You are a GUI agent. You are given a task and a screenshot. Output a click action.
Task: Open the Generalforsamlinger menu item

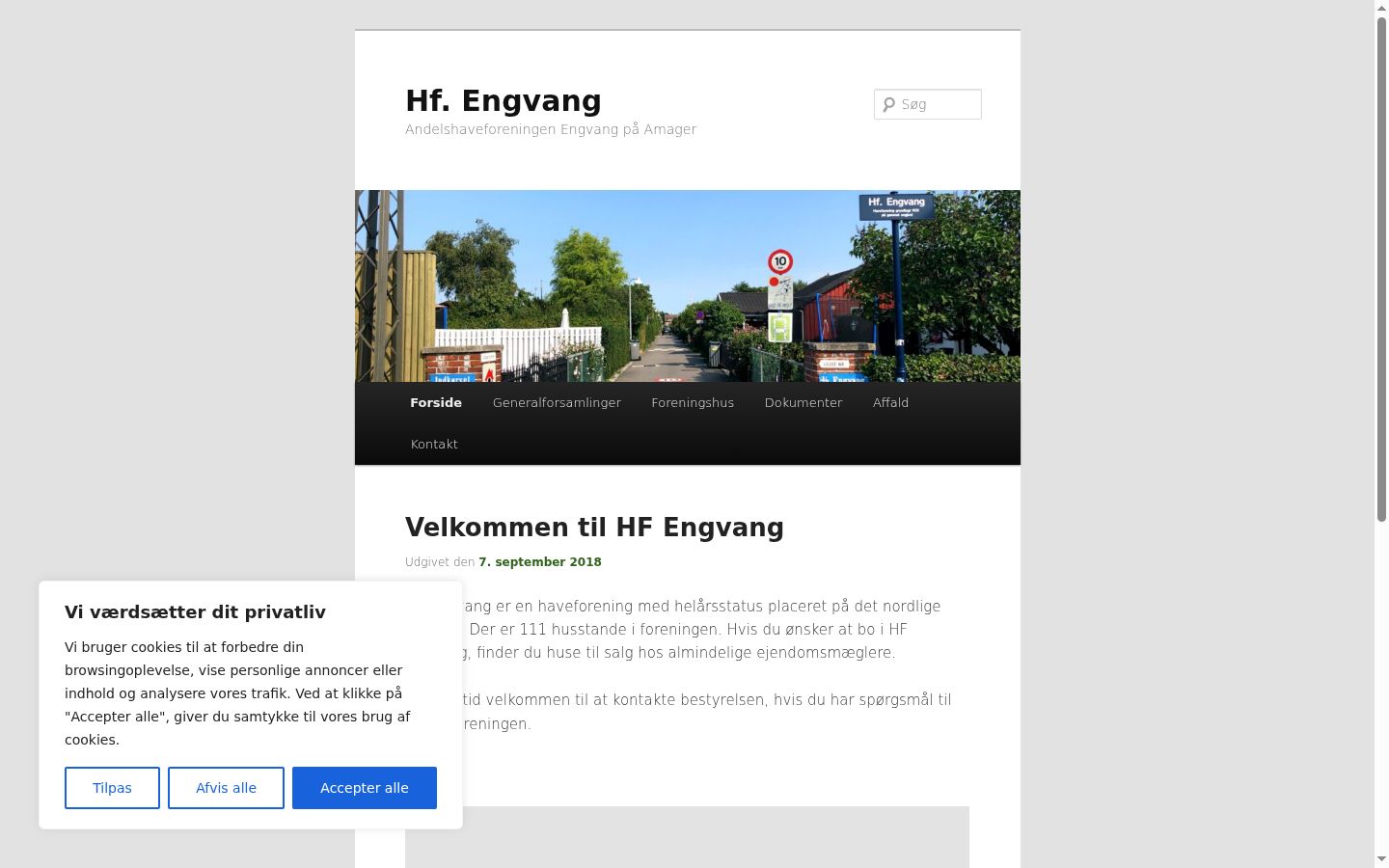point(557,403)
